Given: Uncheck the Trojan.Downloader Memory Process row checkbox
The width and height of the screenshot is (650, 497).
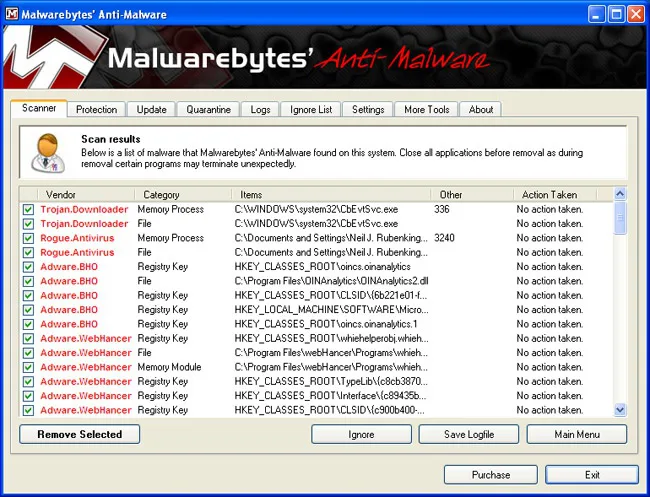Looking at the screenshot, I should pos(28,209).
